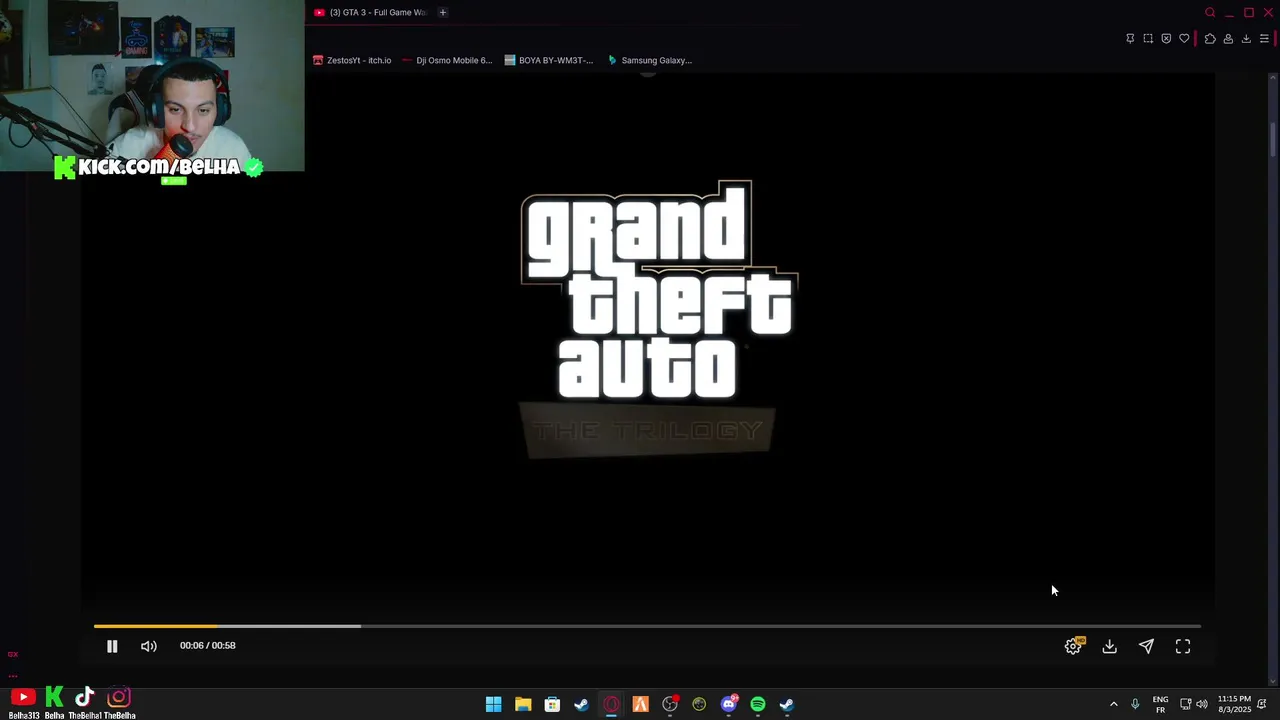Click the GX sidebar button
Image resolution: width=1280 pixels, height=720 pixels.
(x=13, y=654)
